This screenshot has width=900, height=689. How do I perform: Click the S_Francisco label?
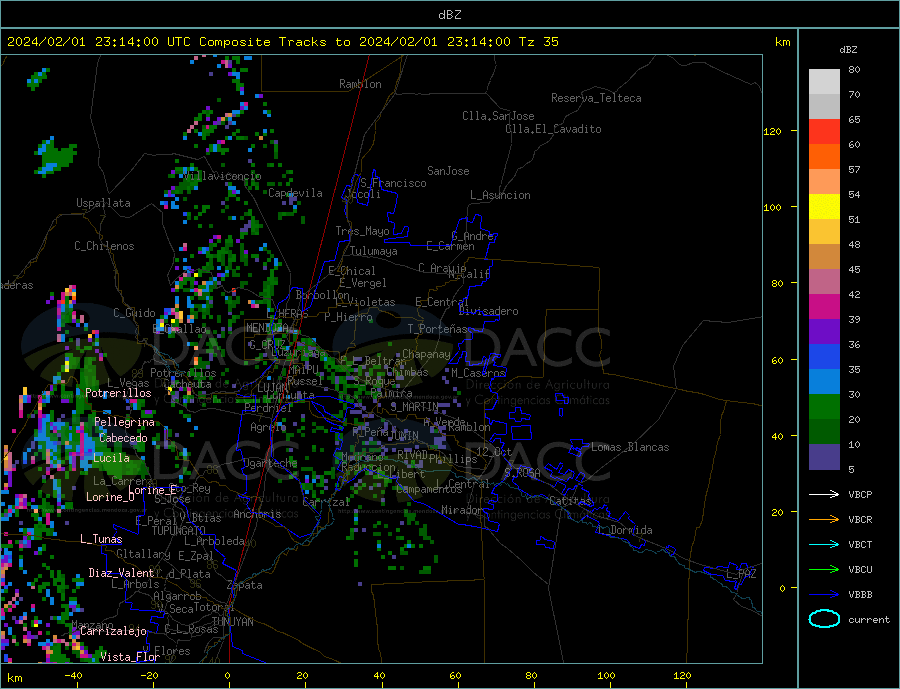[x=393, y=183]
